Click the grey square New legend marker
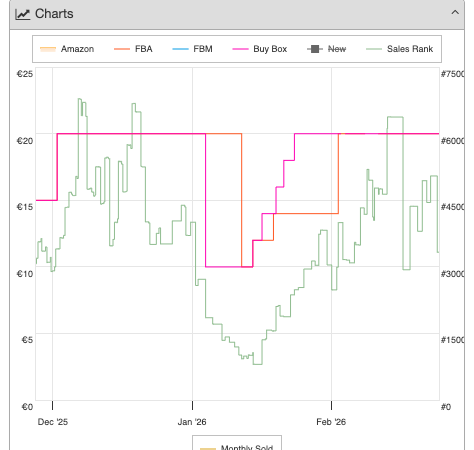 point(315,49)
